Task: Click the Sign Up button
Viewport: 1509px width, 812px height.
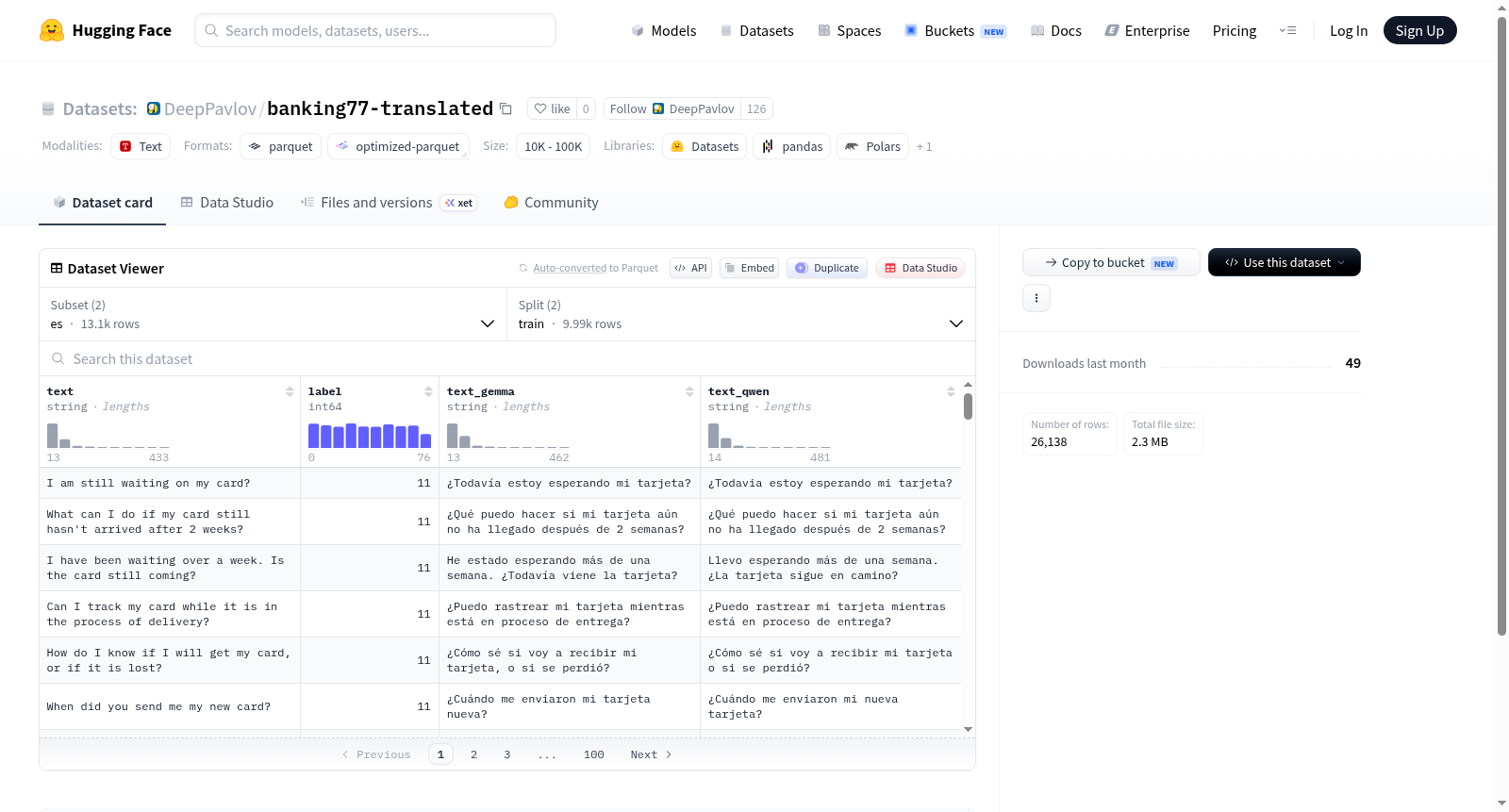Action: pyautogui.click(x=1419, y=30)
